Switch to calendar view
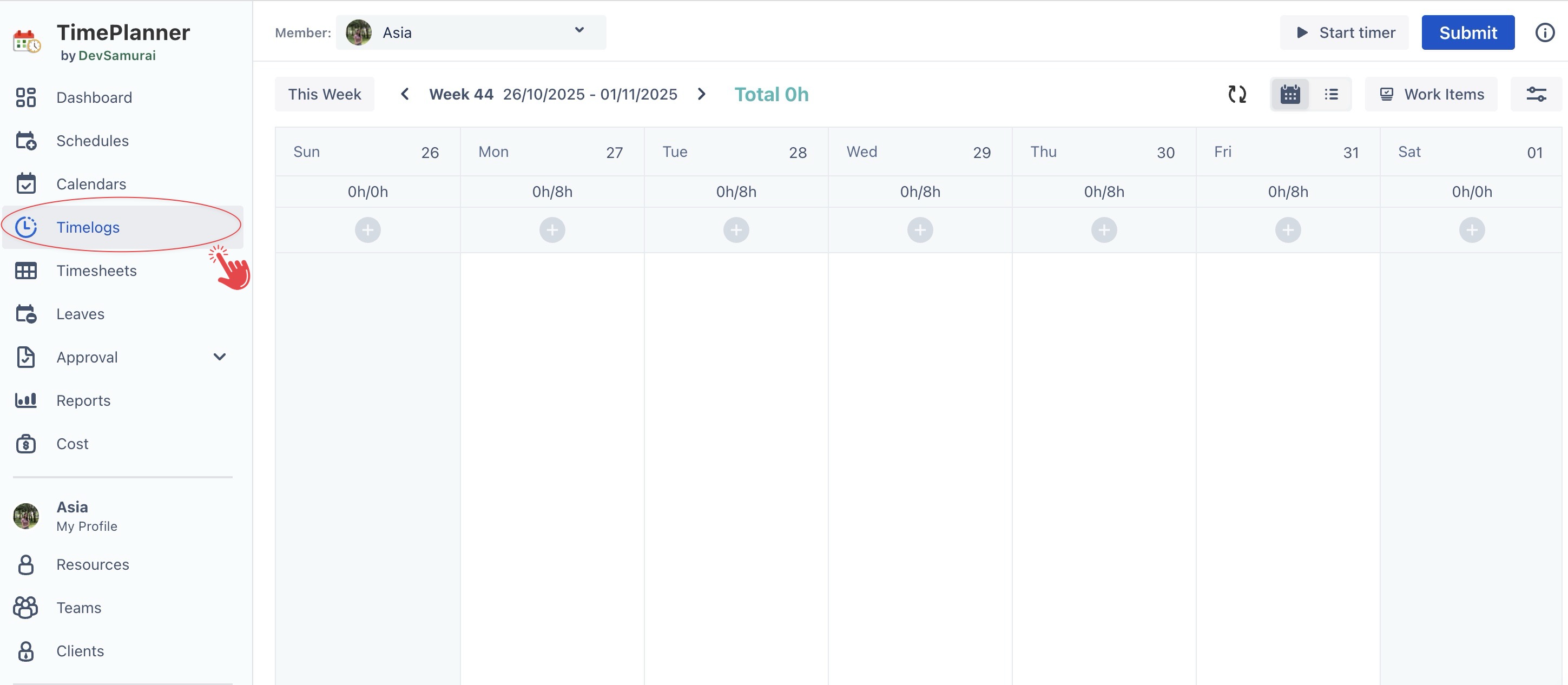 click(x=1290, y=94)
